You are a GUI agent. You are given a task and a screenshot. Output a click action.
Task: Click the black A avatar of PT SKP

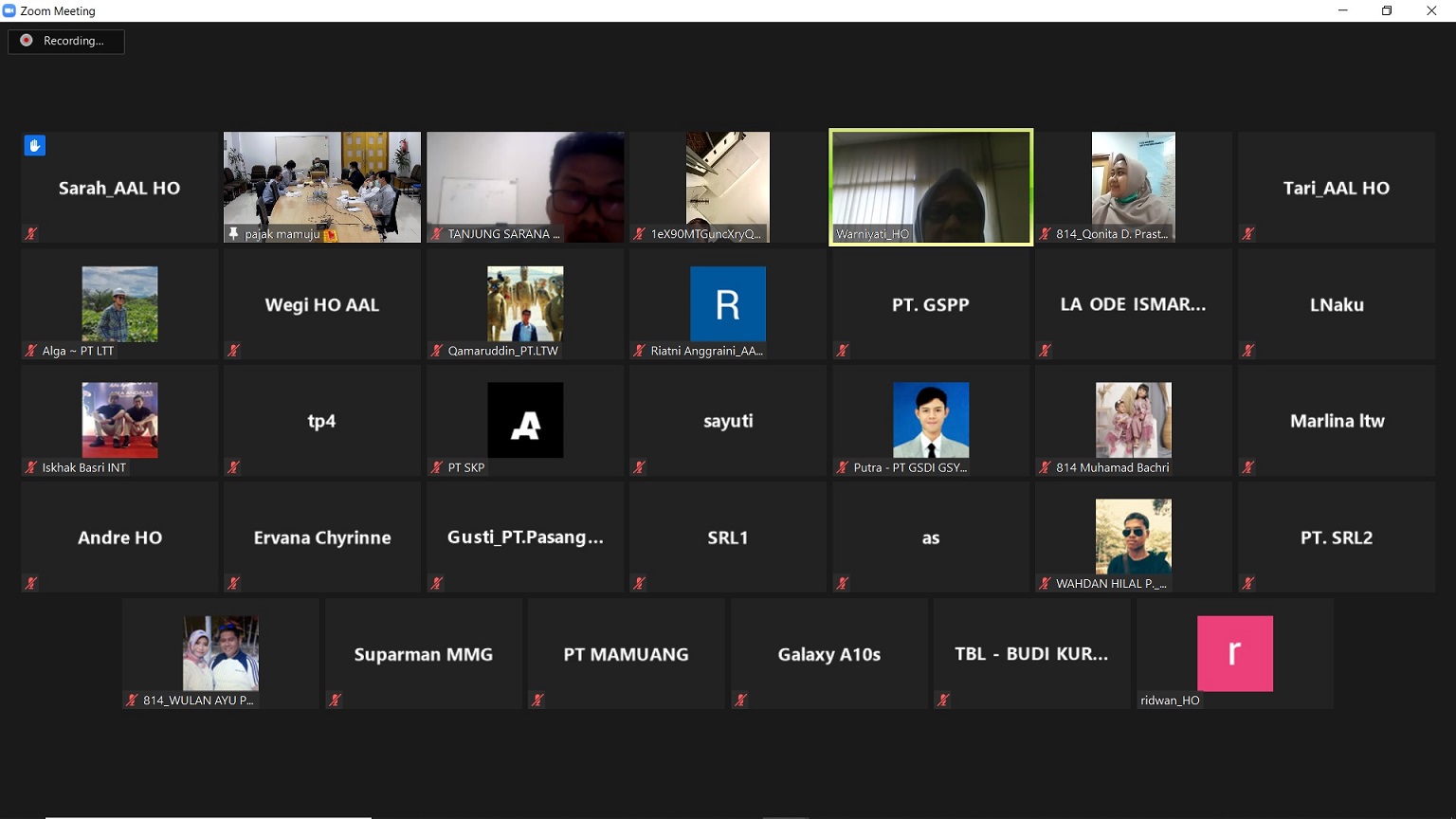(525, 420)
